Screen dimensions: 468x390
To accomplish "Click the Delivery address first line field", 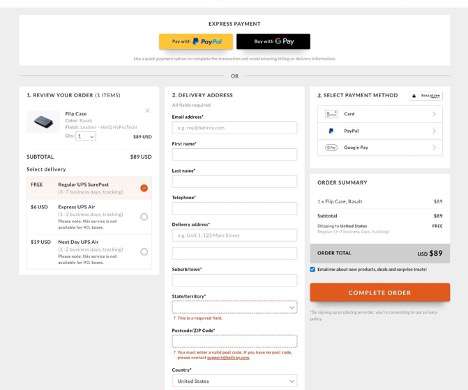I will 234,235.
